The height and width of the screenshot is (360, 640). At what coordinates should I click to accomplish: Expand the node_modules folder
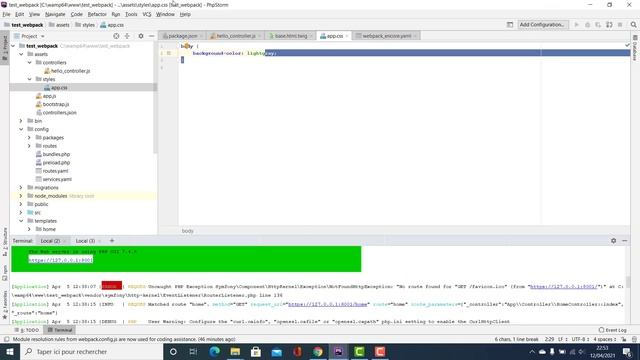pyautogui.click(x=21, y=196)
